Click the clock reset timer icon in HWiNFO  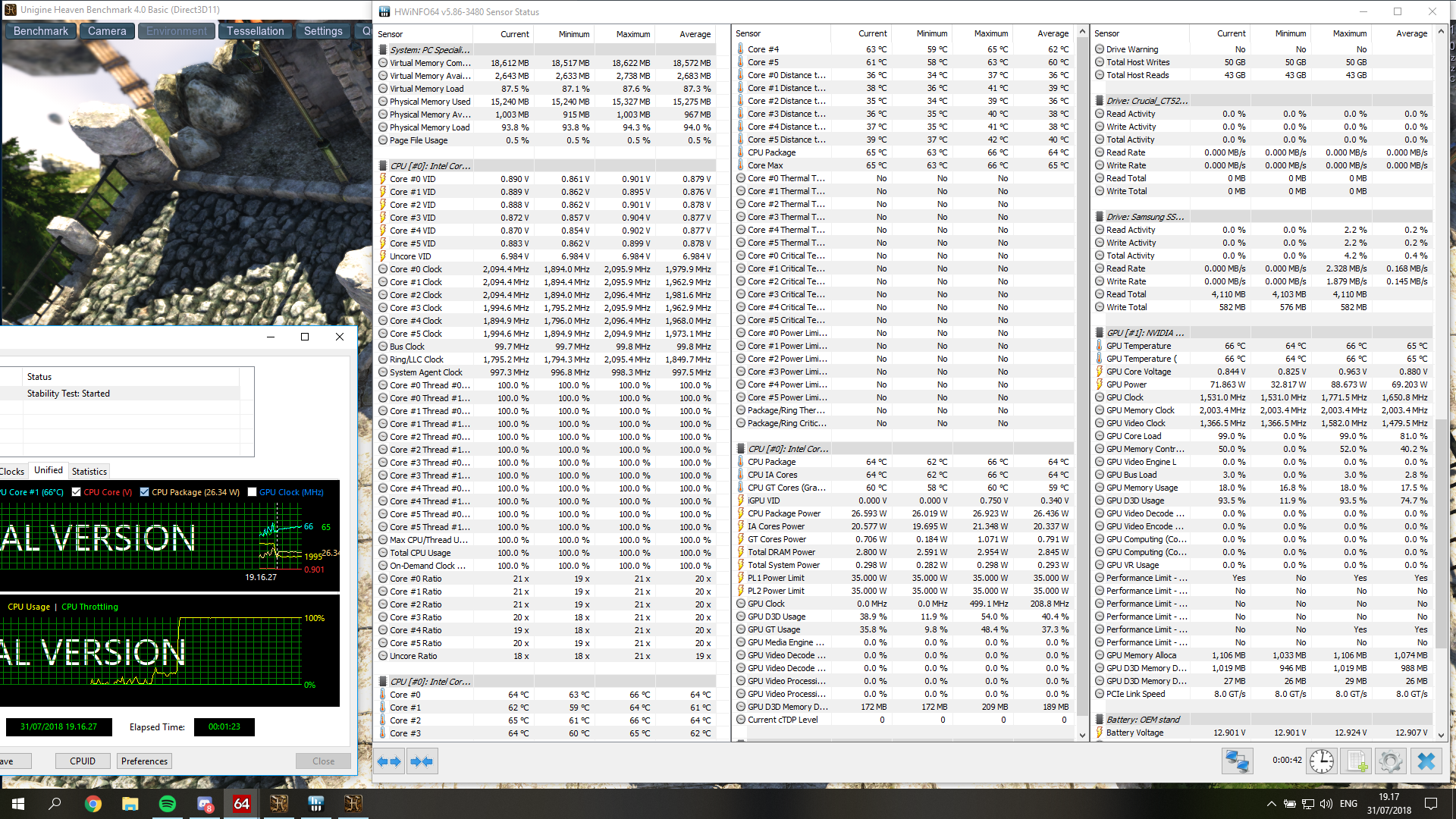click(x=1322, y=761)
